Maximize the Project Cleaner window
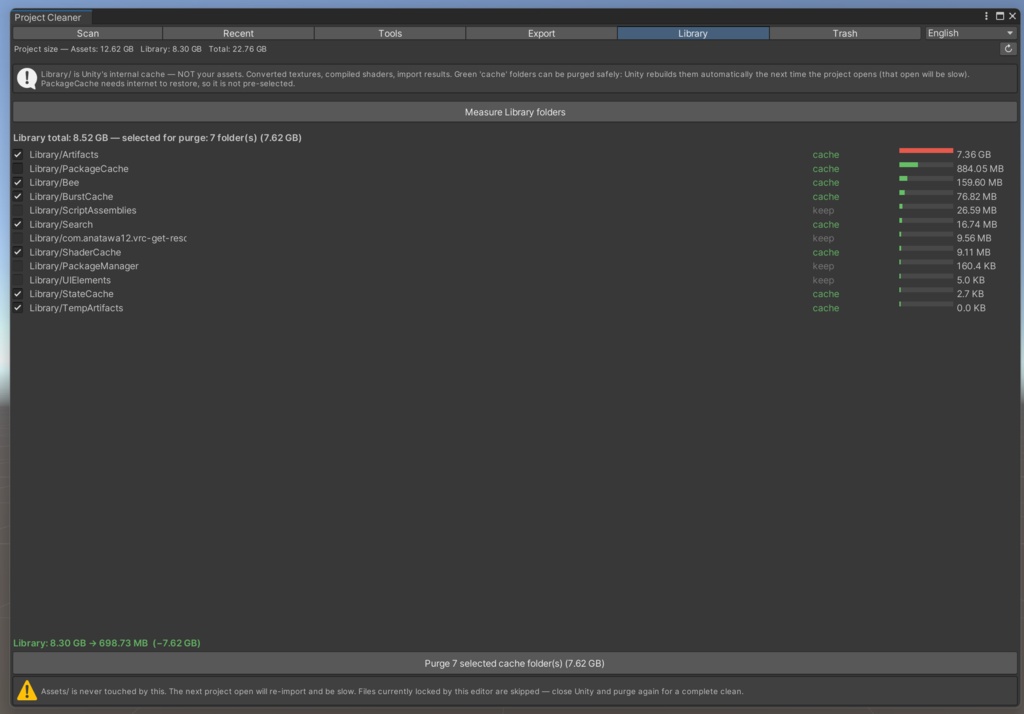1024x714 pixels. [1000, 16]
